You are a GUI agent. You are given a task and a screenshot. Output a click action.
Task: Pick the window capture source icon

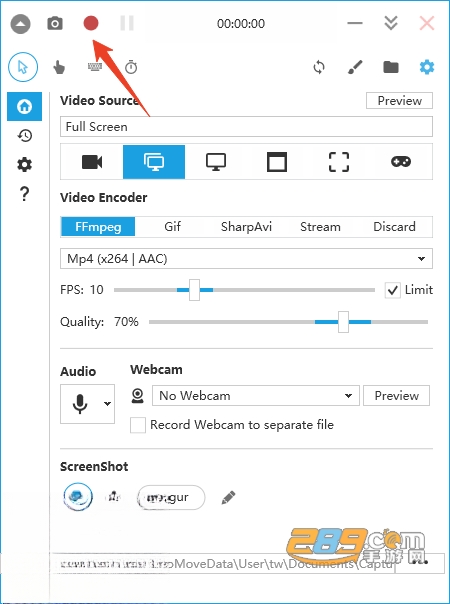click(x=277, y=162)
